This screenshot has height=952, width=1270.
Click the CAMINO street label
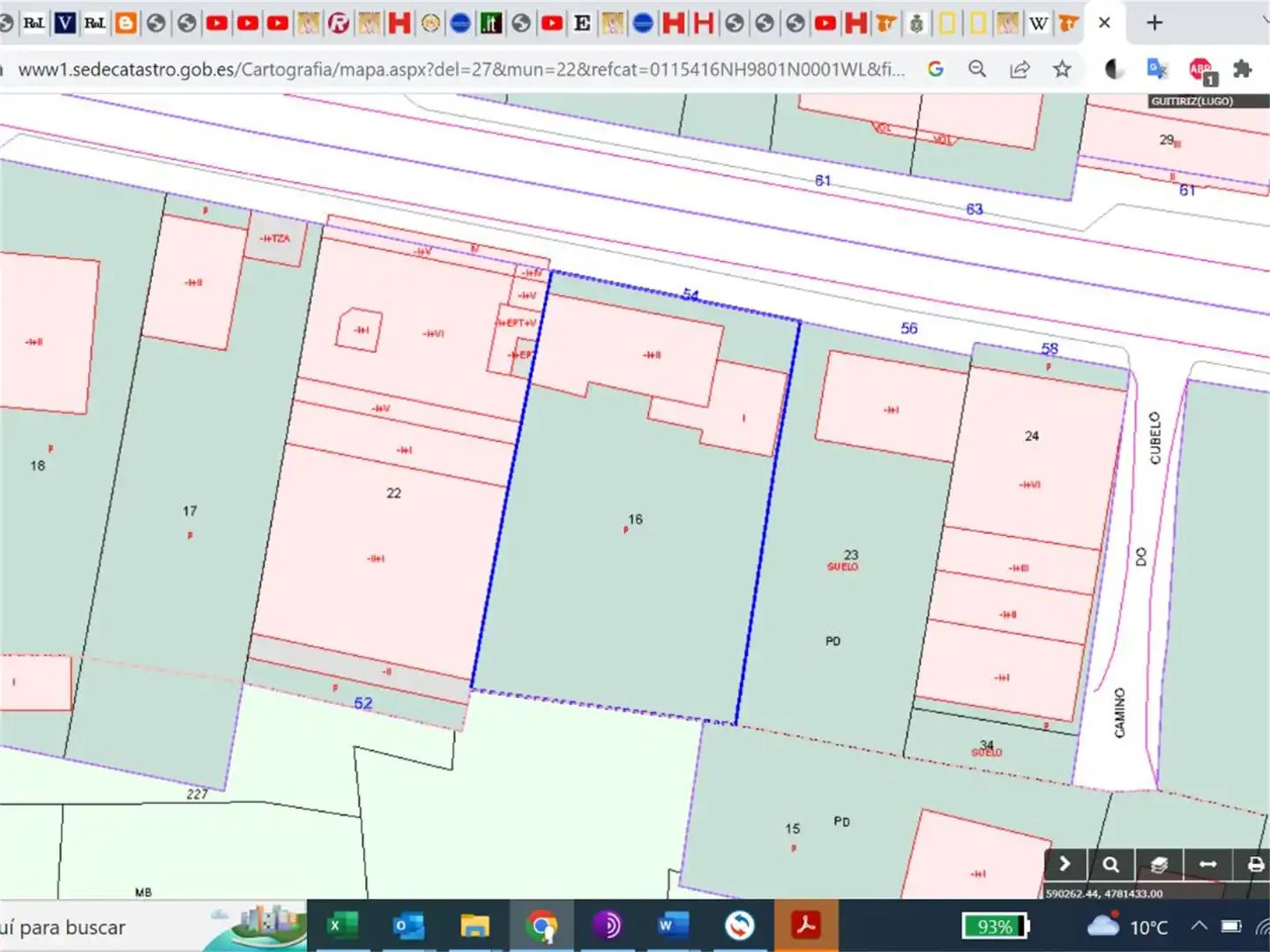point(1119,713)
